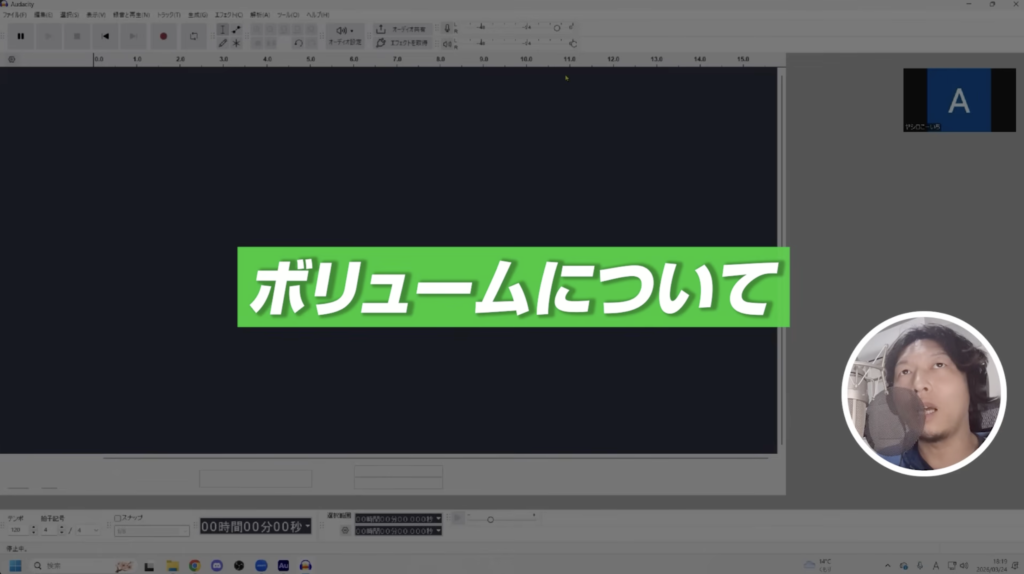Image resolution: width=1024 pixels, height=574 pixels.
Task: Select the Multi-tool asterisk icon
Action: 236,43
